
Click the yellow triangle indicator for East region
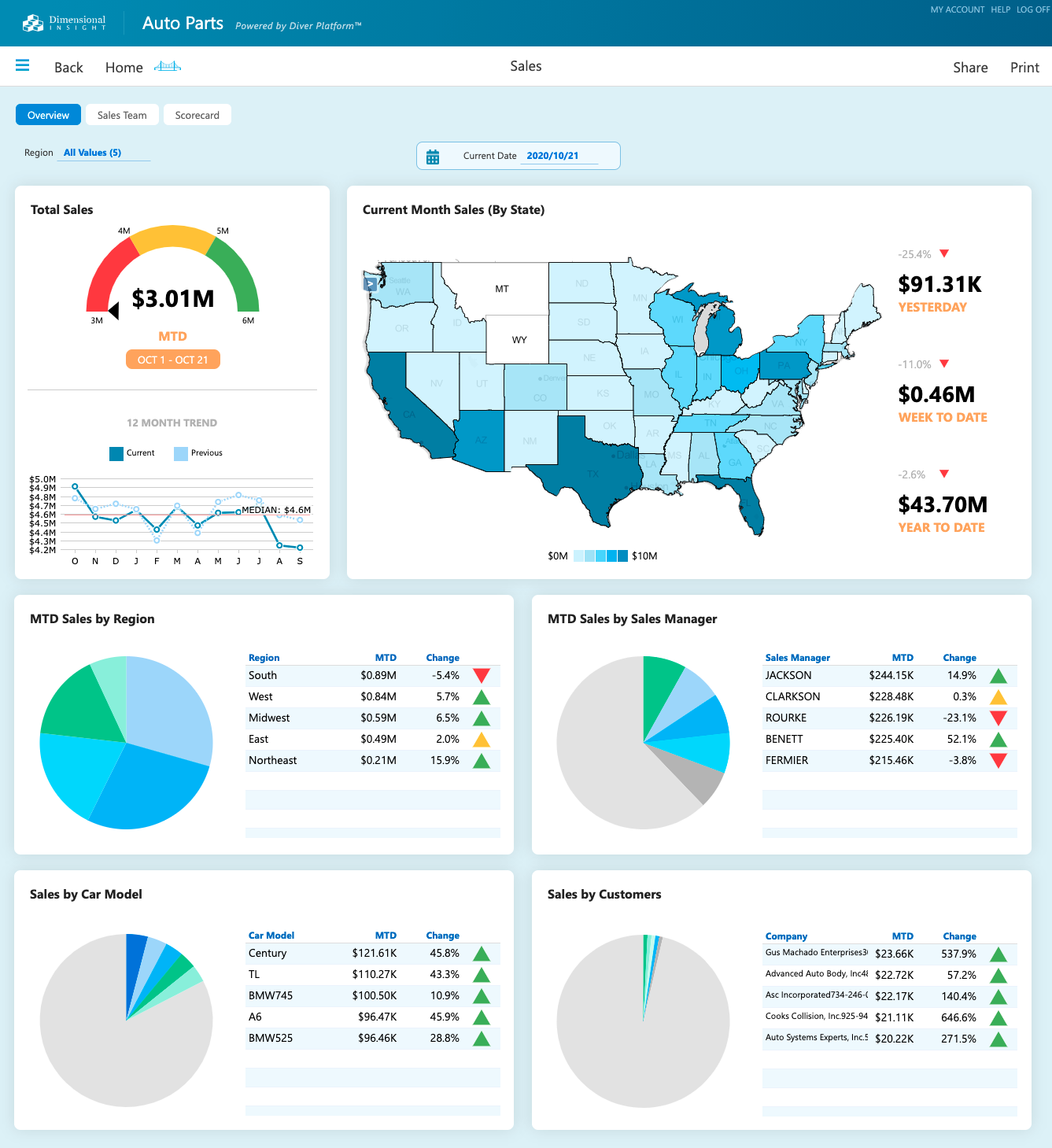coord(482,739)
